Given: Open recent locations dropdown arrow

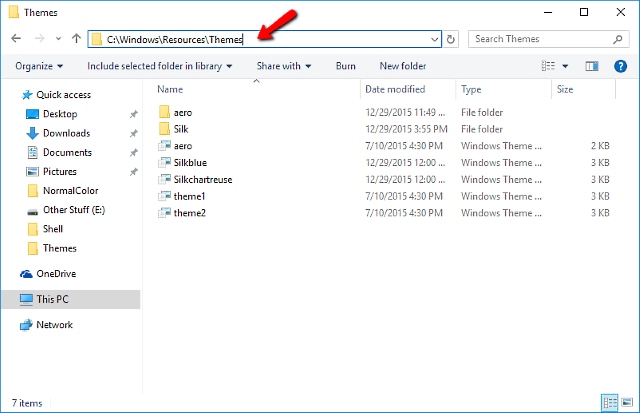Looking at the screenshot, I should (58, 39).
